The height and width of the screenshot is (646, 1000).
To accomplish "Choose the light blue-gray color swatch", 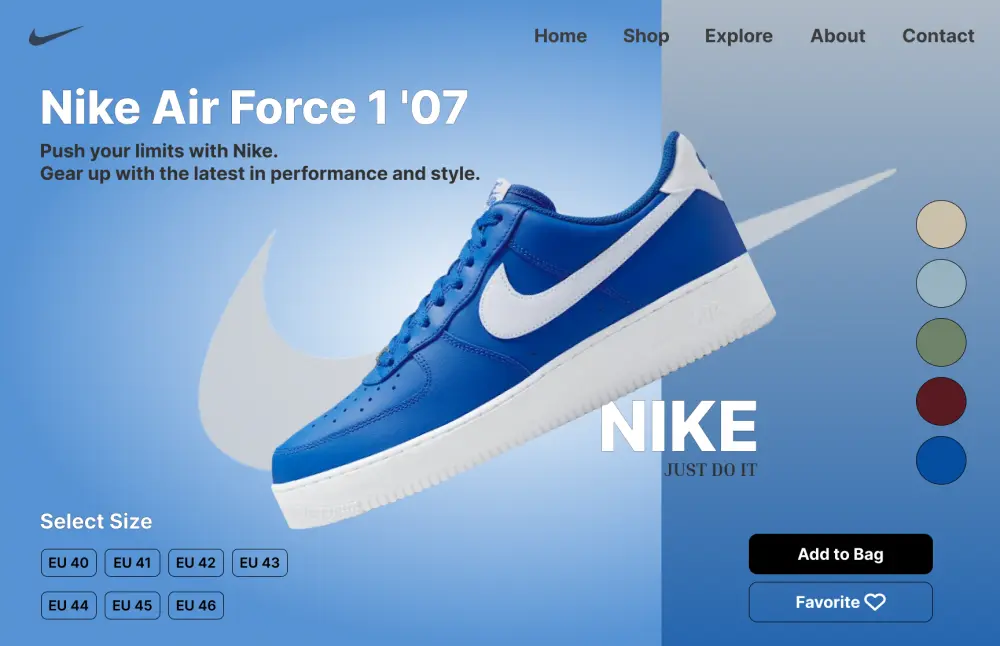I will [941, 283].
